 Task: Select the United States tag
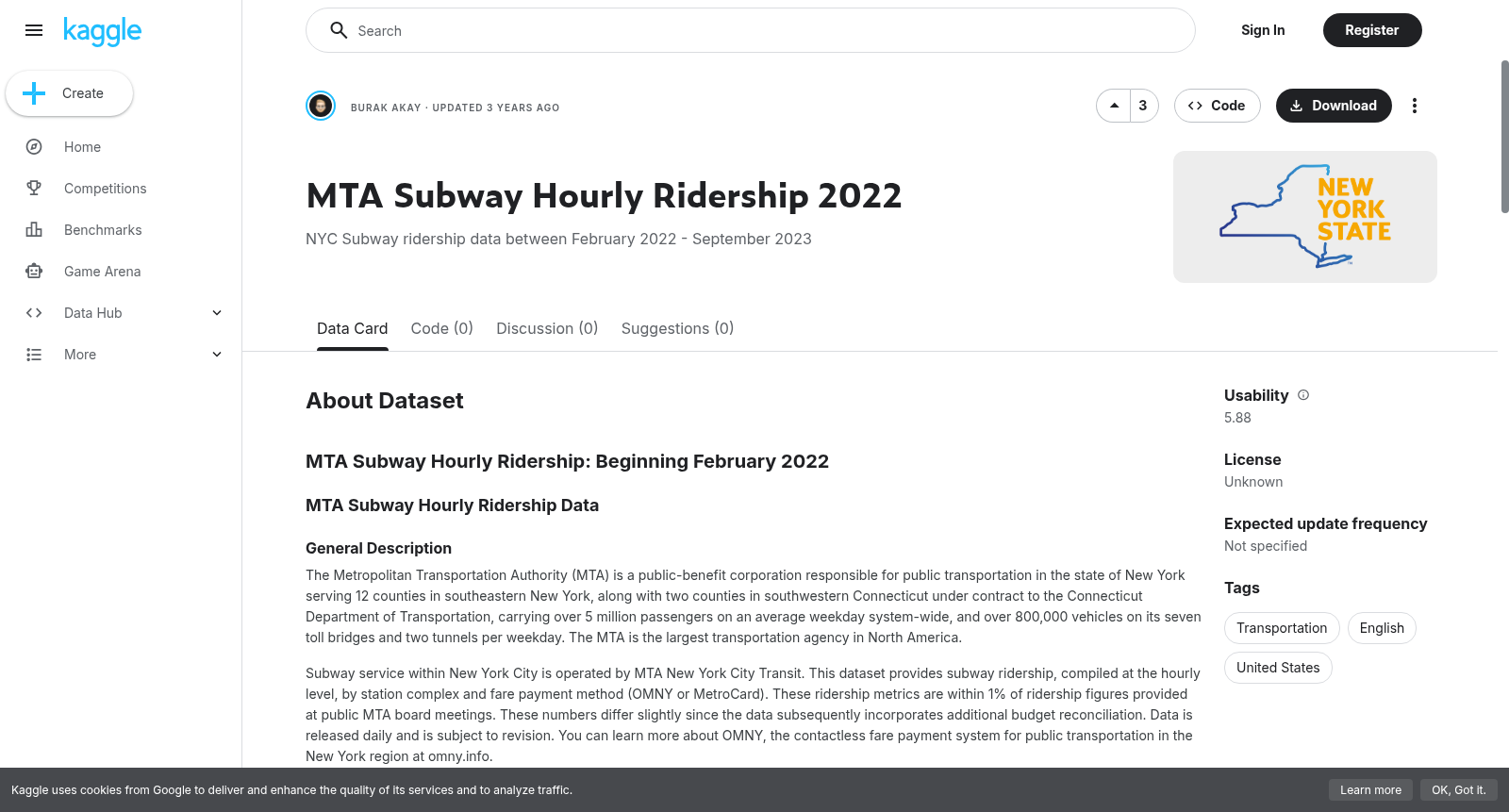pyautogui.click(x=1278, y=668)
